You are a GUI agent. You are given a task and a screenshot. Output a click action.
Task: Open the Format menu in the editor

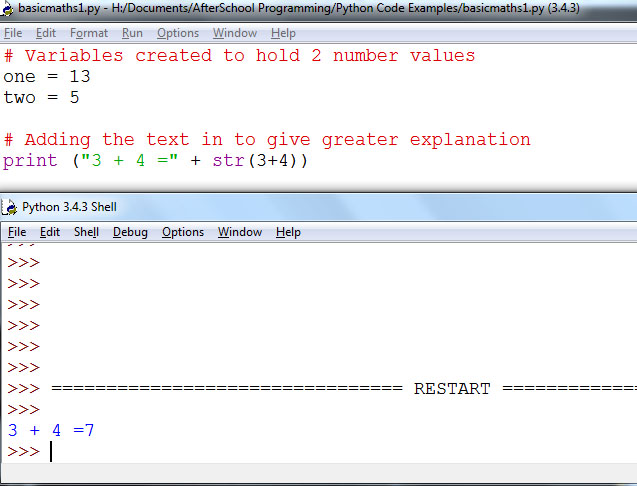point(89,33)
